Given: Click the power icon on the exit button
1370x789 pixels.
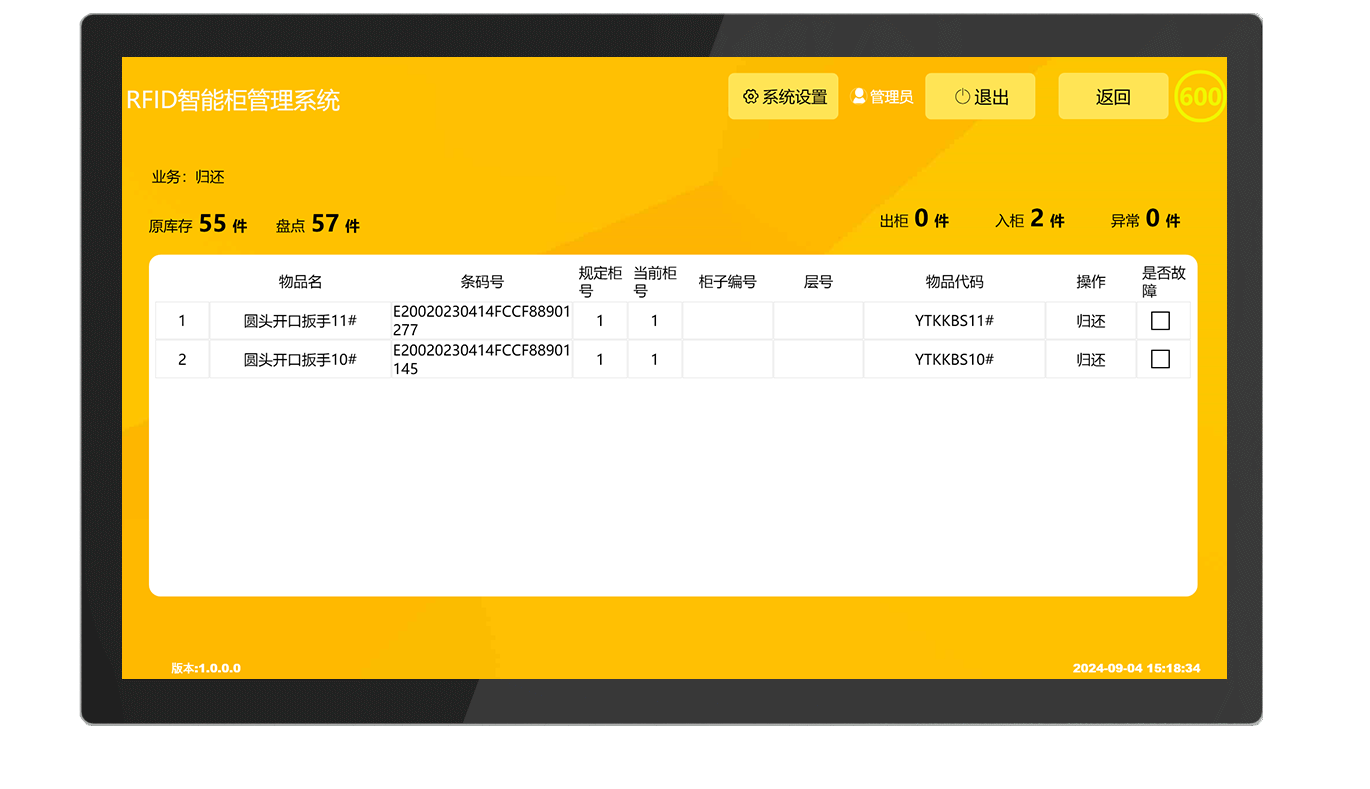Looking at the screenshot, I should click(x=962, y=97).
